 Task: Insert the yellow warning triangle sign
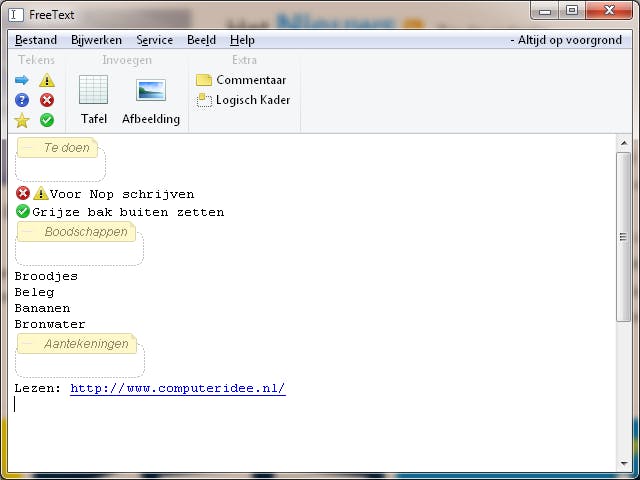47,80
